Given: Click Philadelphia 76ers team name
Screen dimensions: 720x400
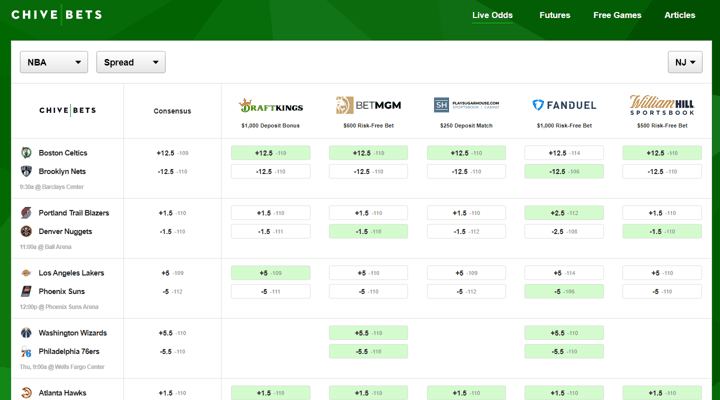Looking at the screenshot, I should [69, 351].
